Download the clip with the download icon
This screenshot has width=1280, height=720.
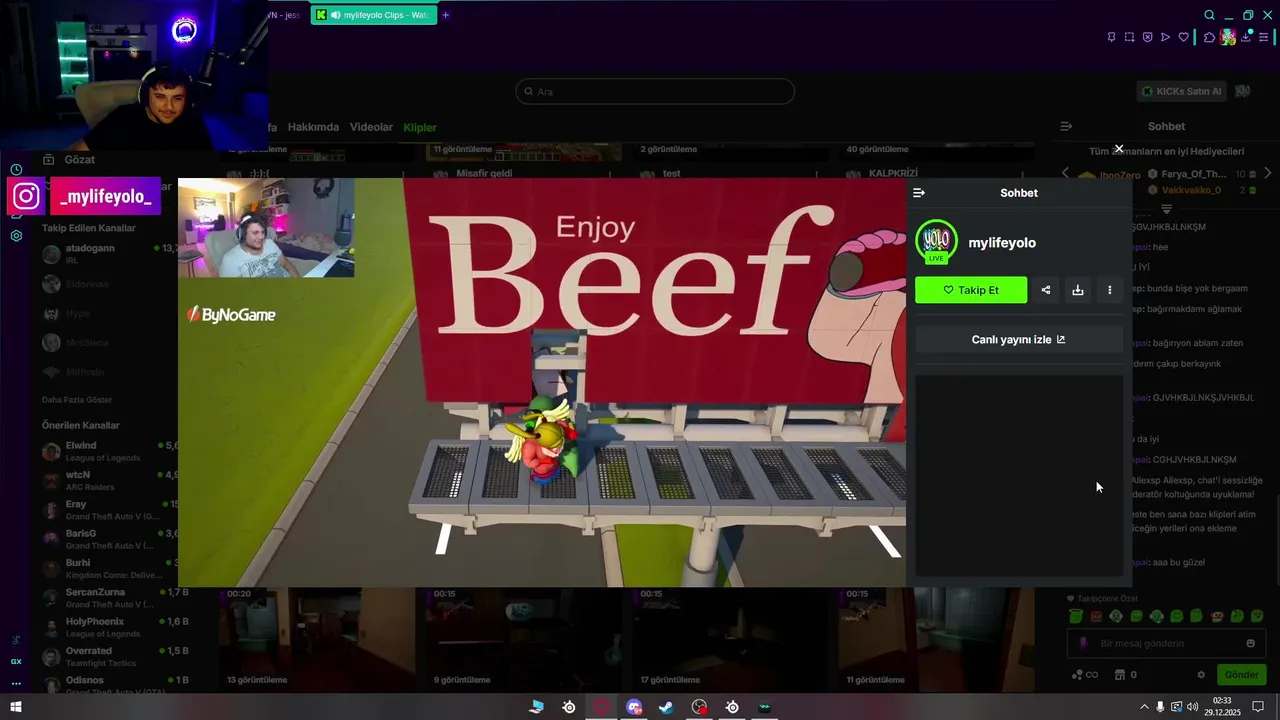1078,290
